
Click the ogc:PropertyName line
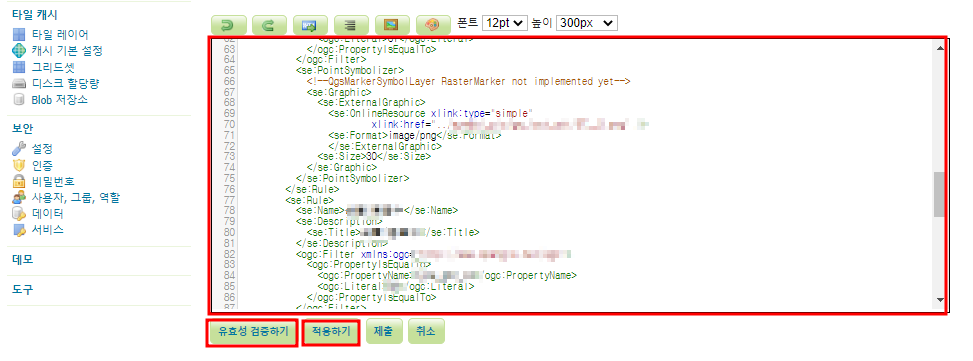click(x=447, y=275)
